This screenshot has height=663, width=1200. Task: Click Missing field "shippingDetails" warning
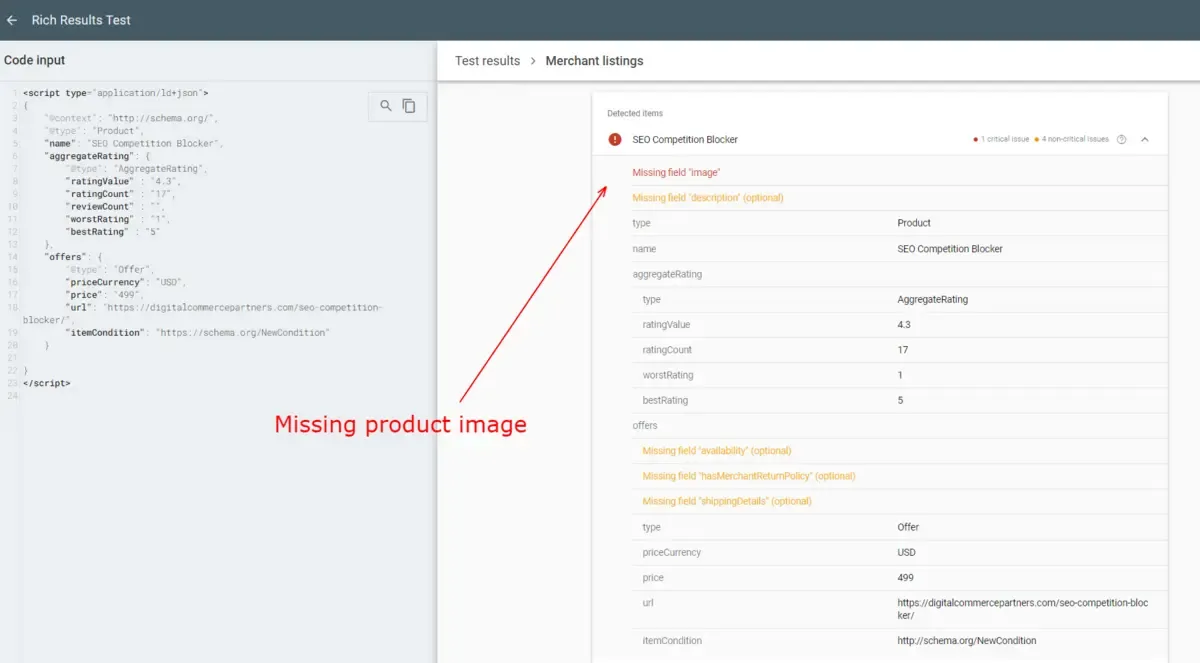pos(726,501)
